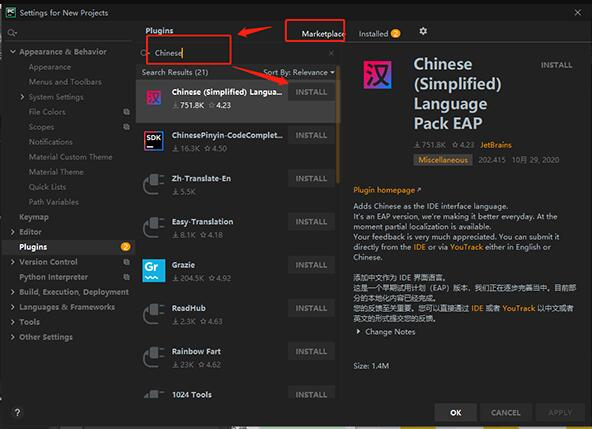This screenshot has height=429, width=592.
Task: Click the Zh-Translate-En plugin icon
Action: click(154, 184)
